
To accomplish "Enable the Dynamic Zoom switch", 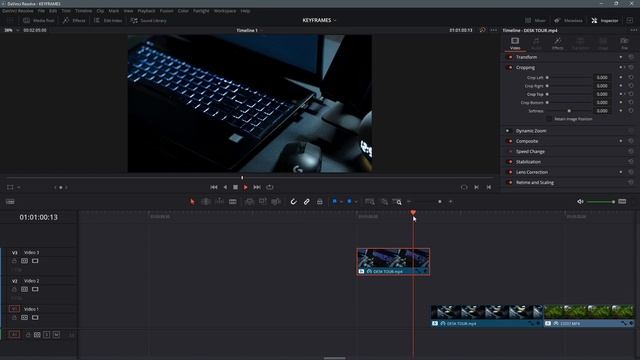I will point(508,131).
